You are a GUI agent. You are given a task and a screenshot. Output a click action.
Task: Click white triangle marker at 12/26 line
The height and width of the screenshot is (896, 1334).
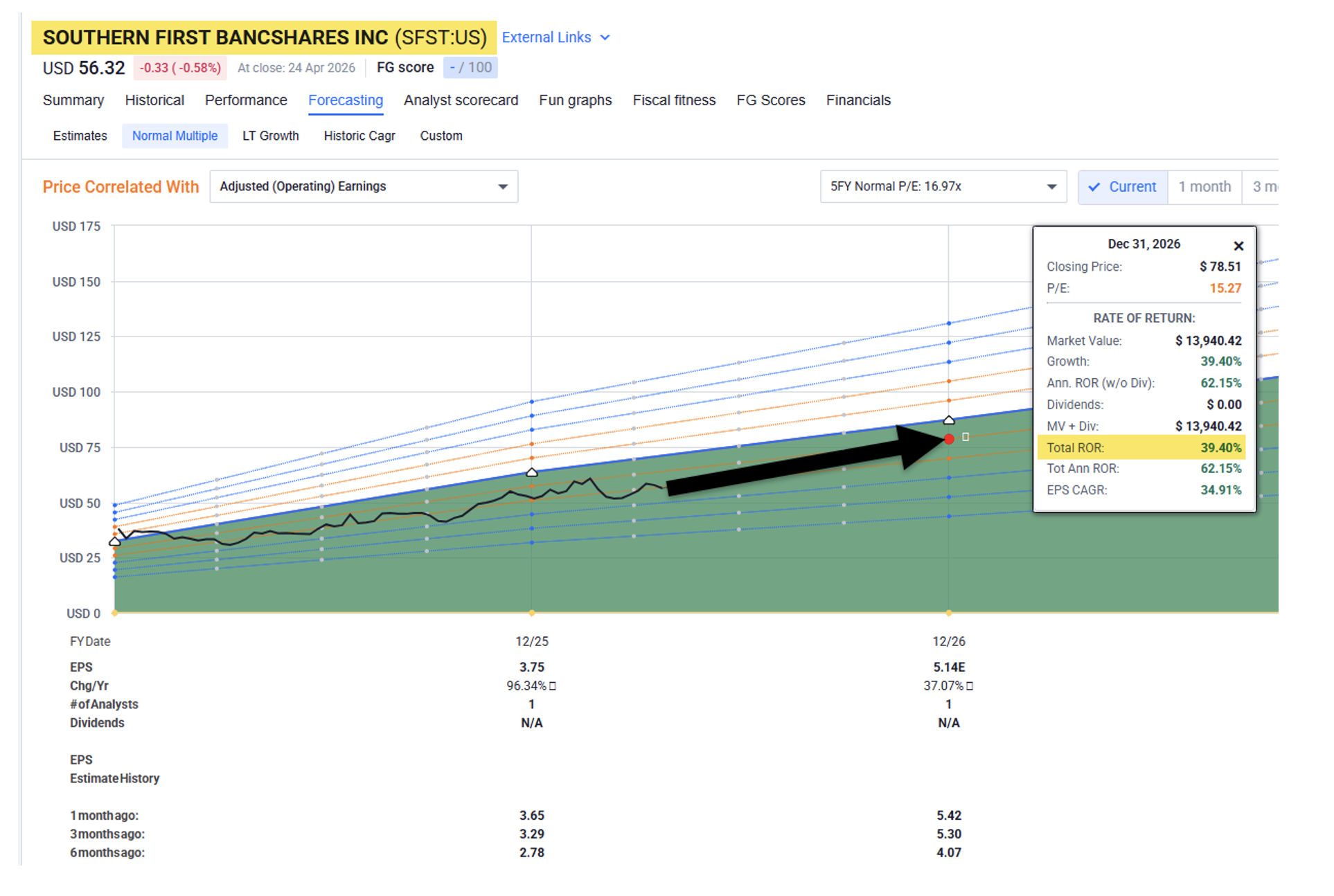tap(949, 420)
